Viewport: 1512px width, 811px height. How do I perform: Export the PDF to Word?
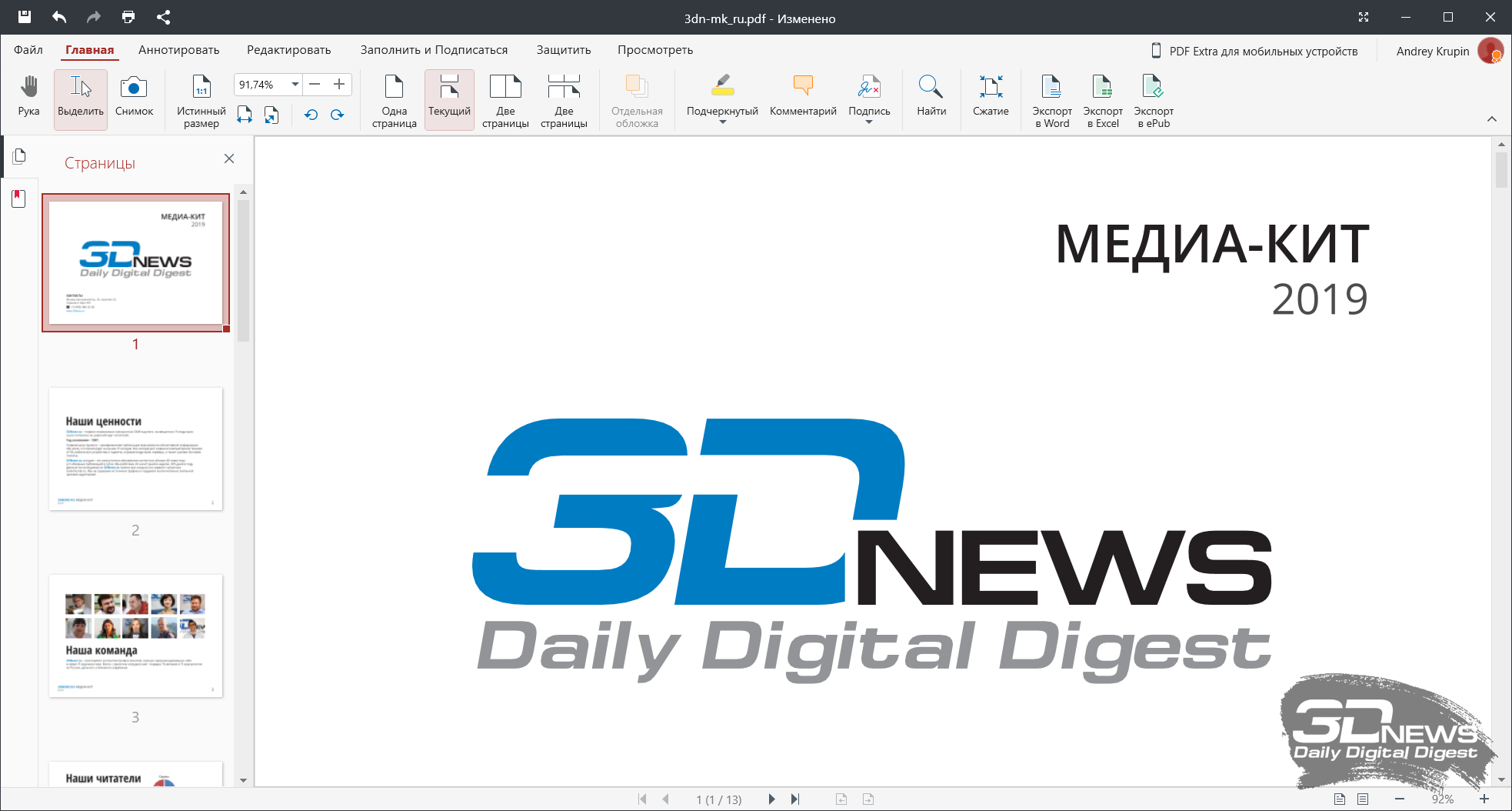(1051, 100)
